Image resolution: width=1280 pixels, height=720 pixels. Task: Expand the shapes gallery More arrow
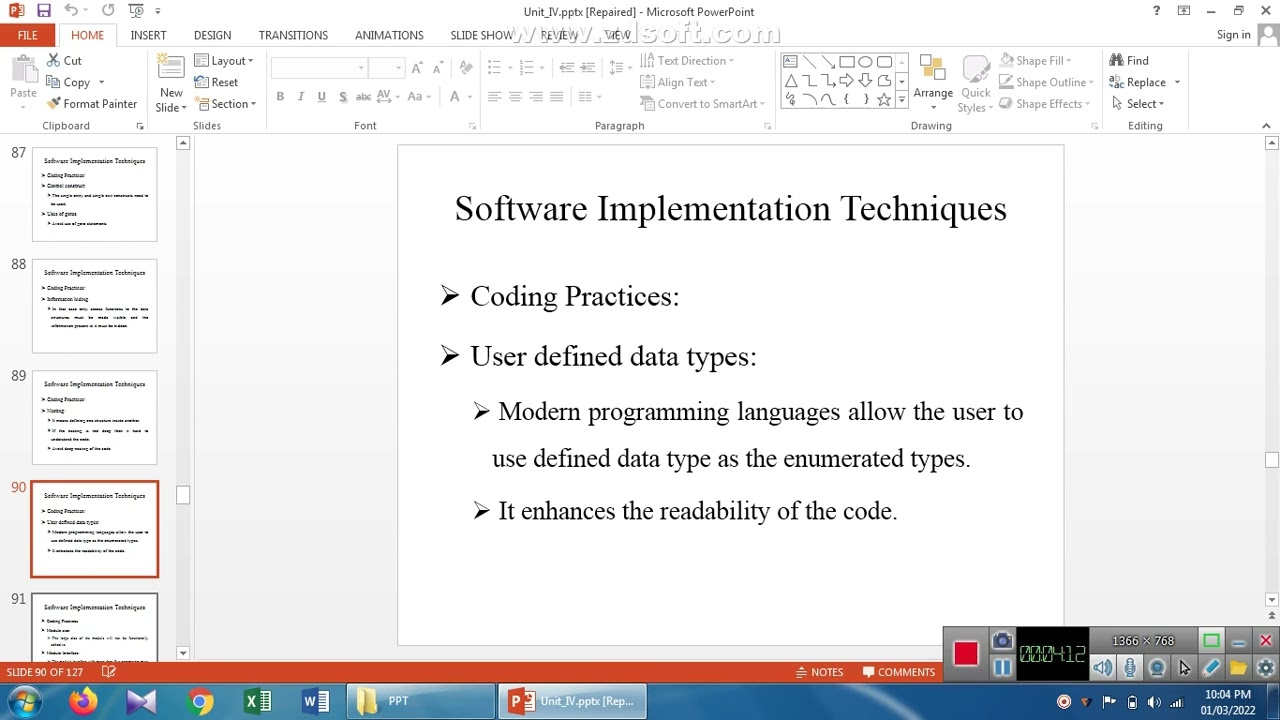coord(902,99)
